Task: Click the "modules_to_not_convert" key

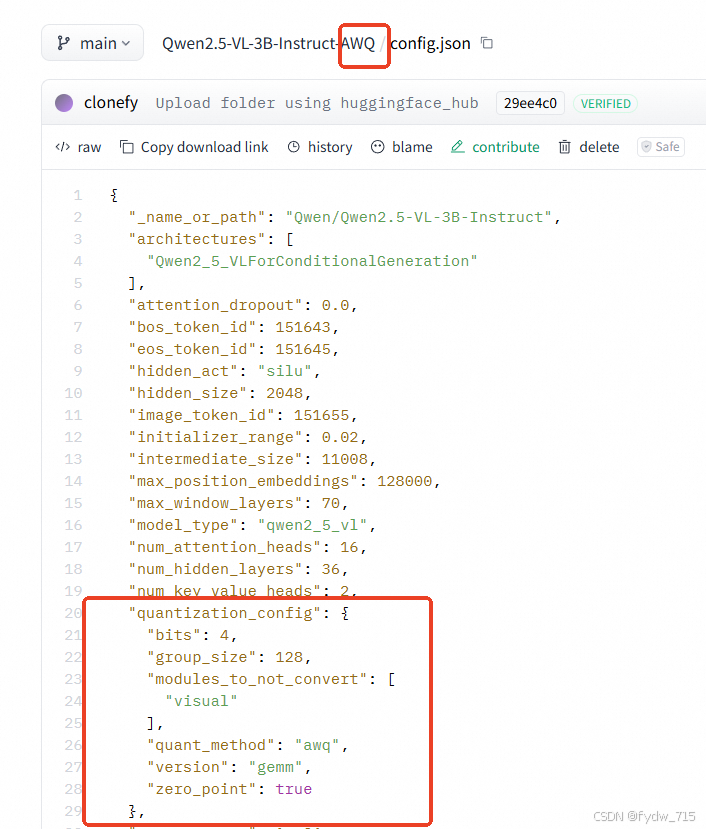Action: click(257, 679)
